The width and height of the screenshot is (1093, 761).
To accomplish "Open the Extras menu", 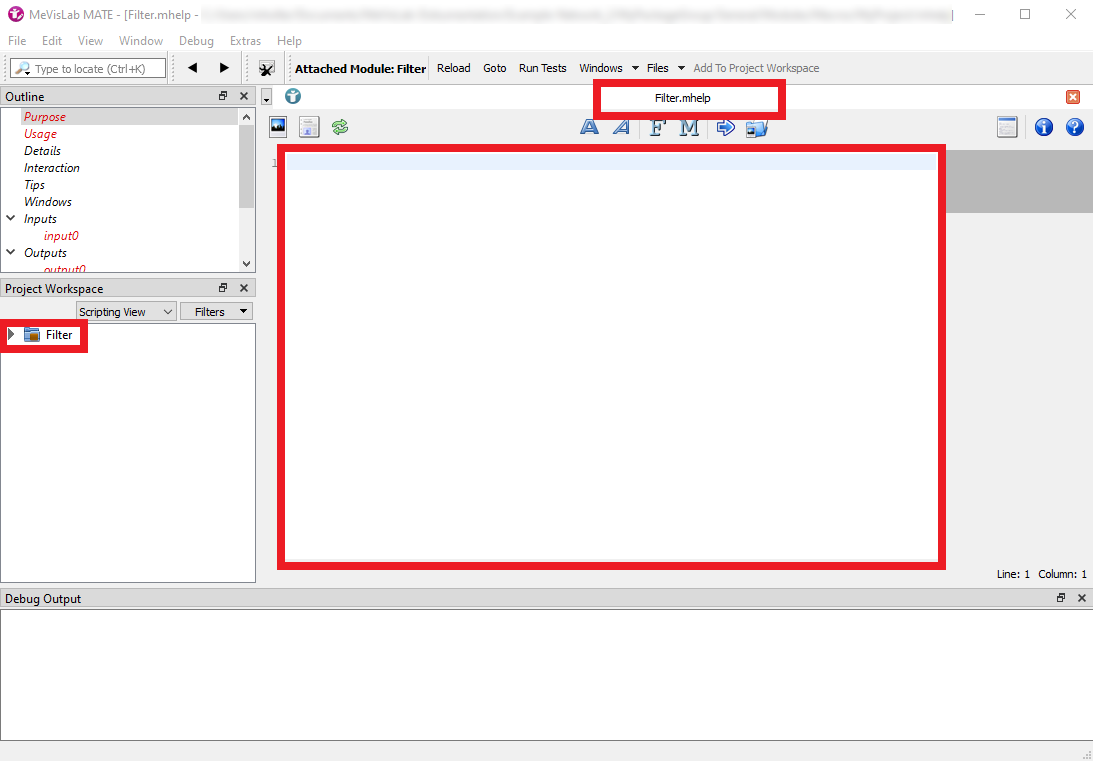I will pyautogui.click(x=245, y=41).
